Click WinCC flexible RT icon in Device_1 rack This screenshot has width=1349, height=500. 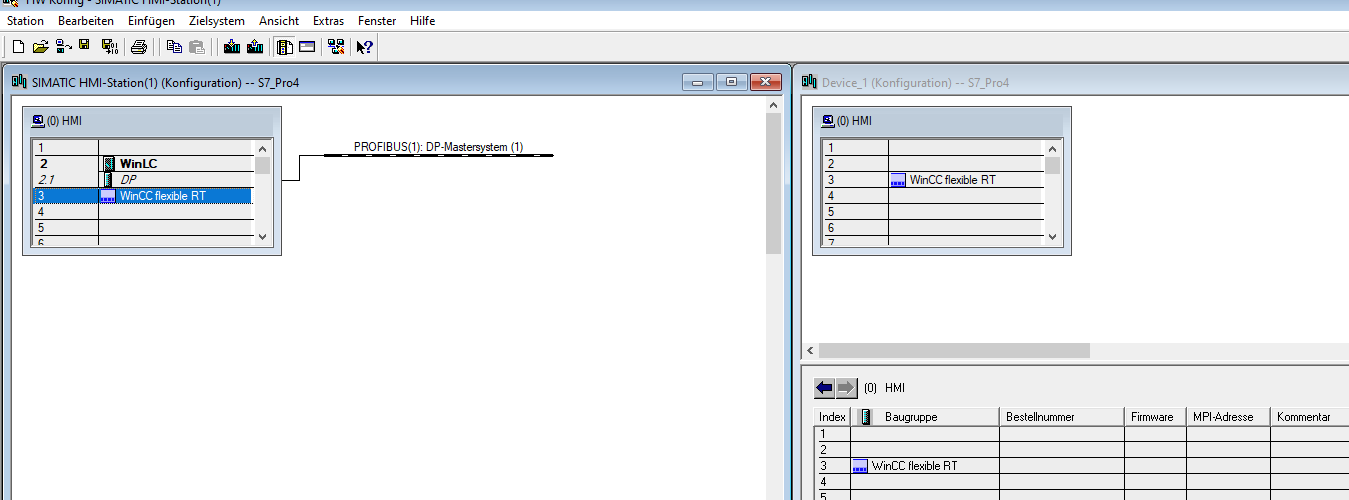898,180
